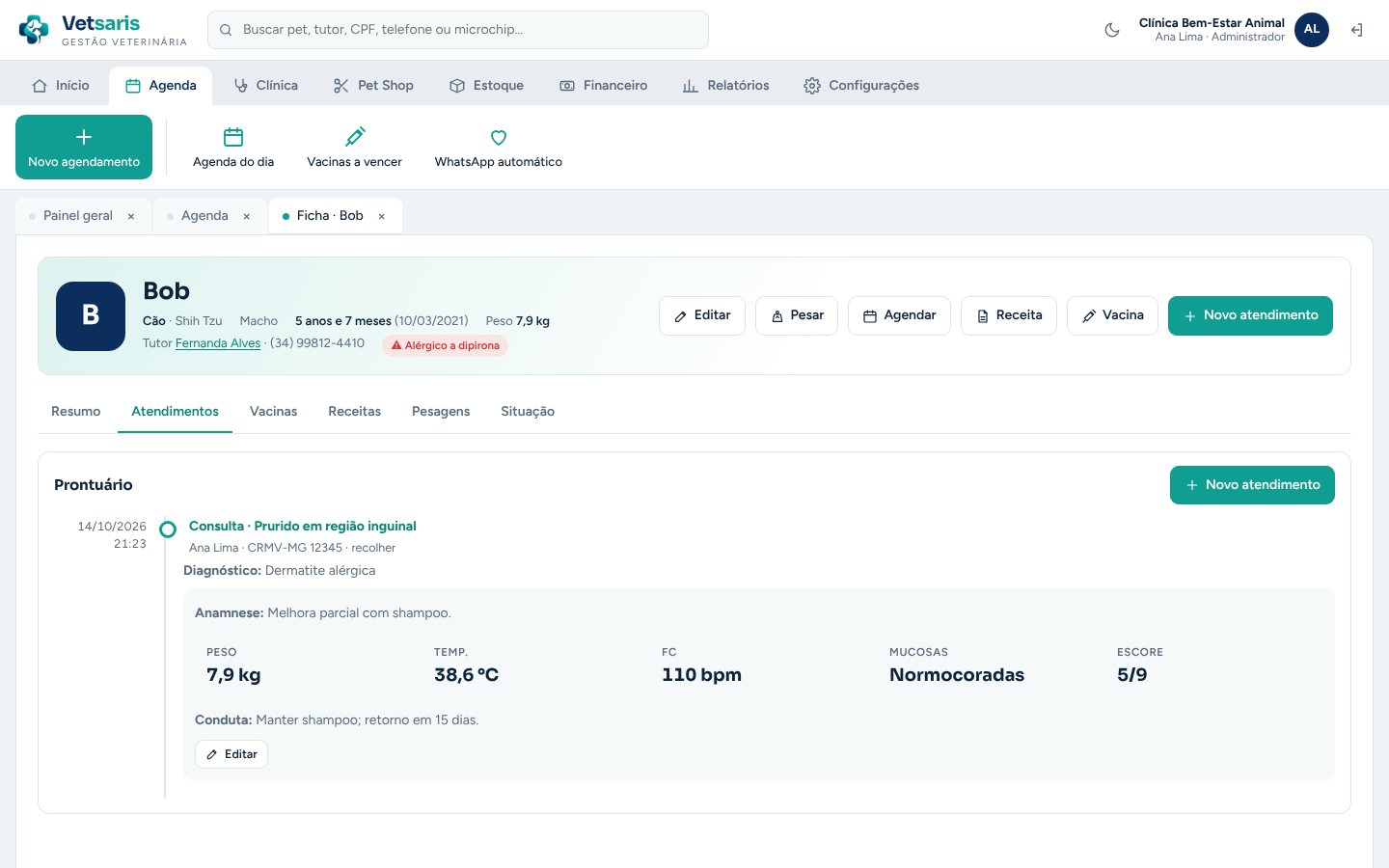
Task: Click the Agendar calendar button
Action: pos(899,315)
